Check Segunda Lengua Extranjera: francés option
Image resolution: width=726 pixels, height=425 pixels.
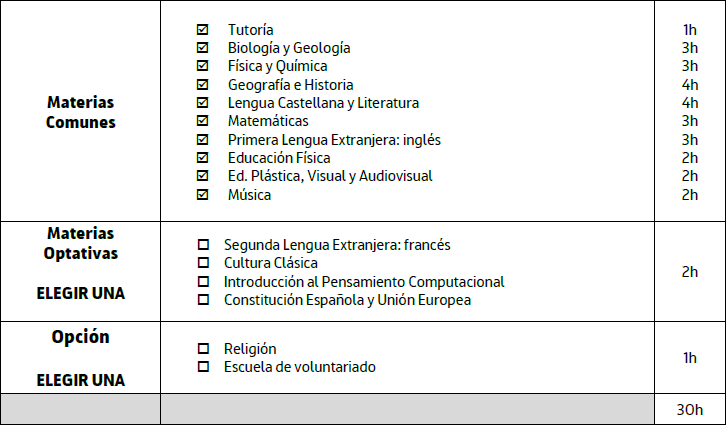click(x=204, y=244)
